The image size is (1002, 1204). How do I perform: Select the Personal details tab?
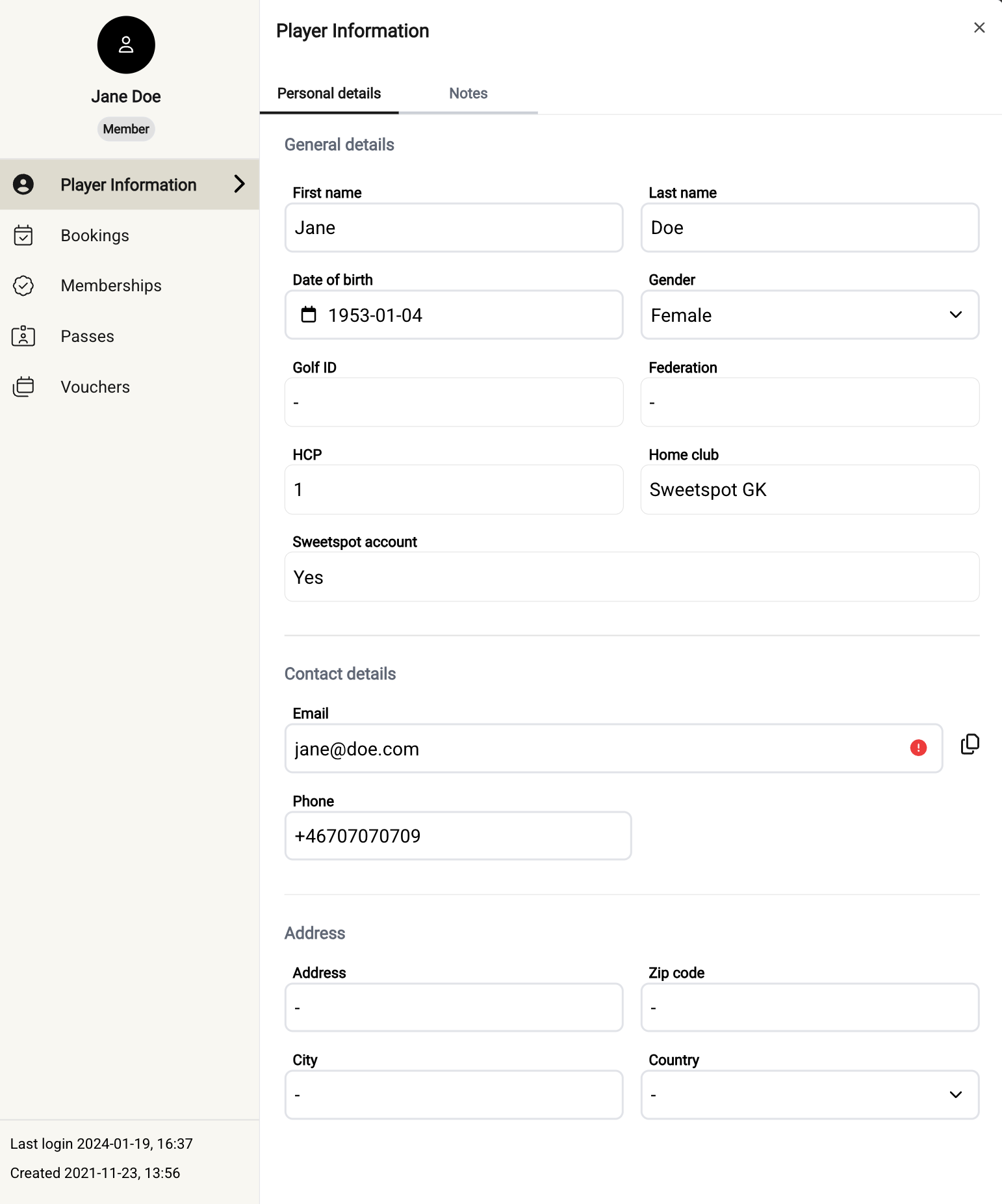pos(329,94)
